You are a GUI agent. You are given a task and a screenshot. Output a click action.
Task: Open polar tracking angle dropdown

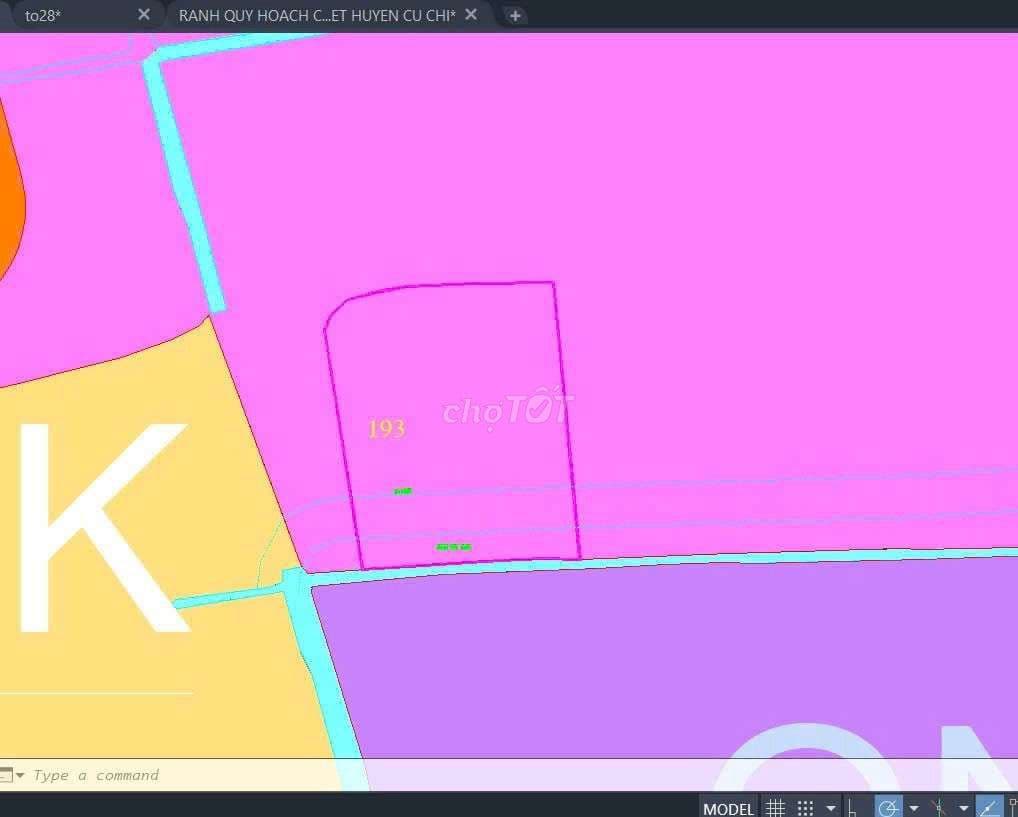(913, 809)
